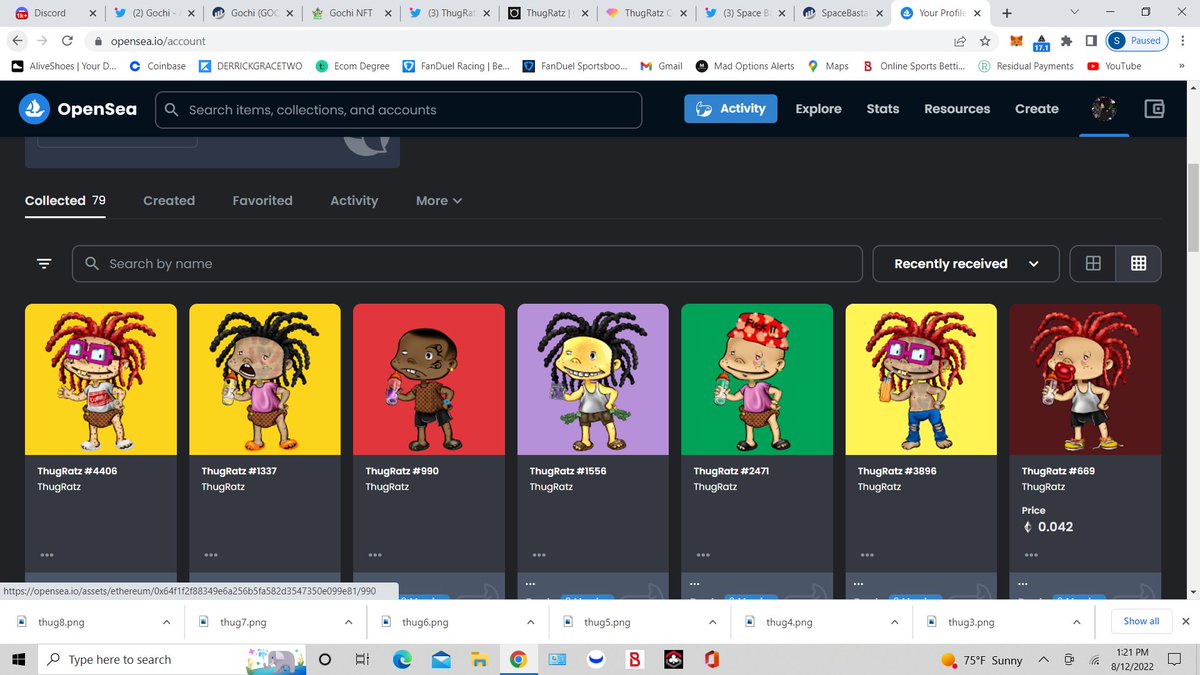
Task: Open ThugRatz #1556 thumbnail image
Action: pos(592,380)
